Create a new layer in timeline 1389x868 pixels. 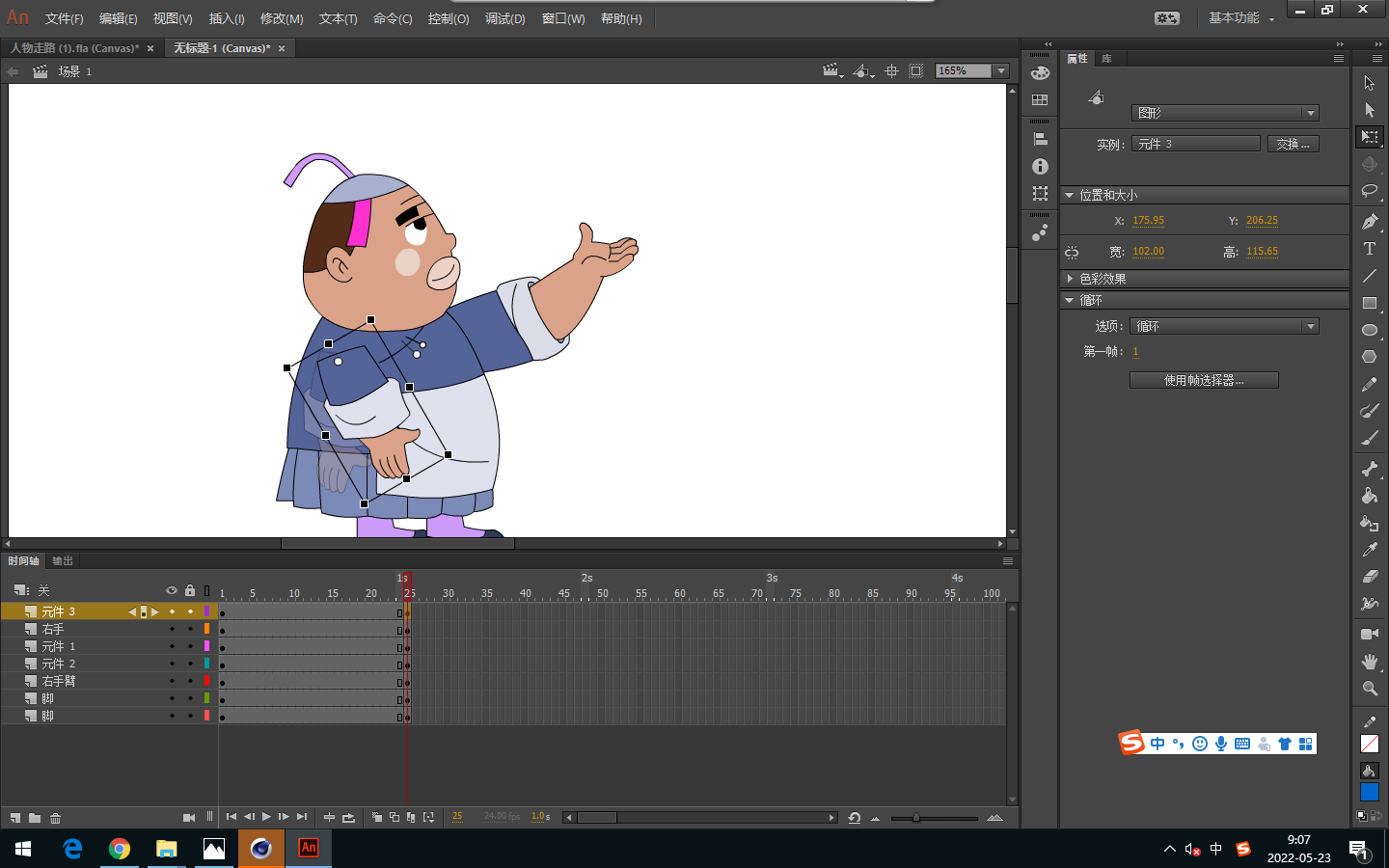click(x=15, y=818)
